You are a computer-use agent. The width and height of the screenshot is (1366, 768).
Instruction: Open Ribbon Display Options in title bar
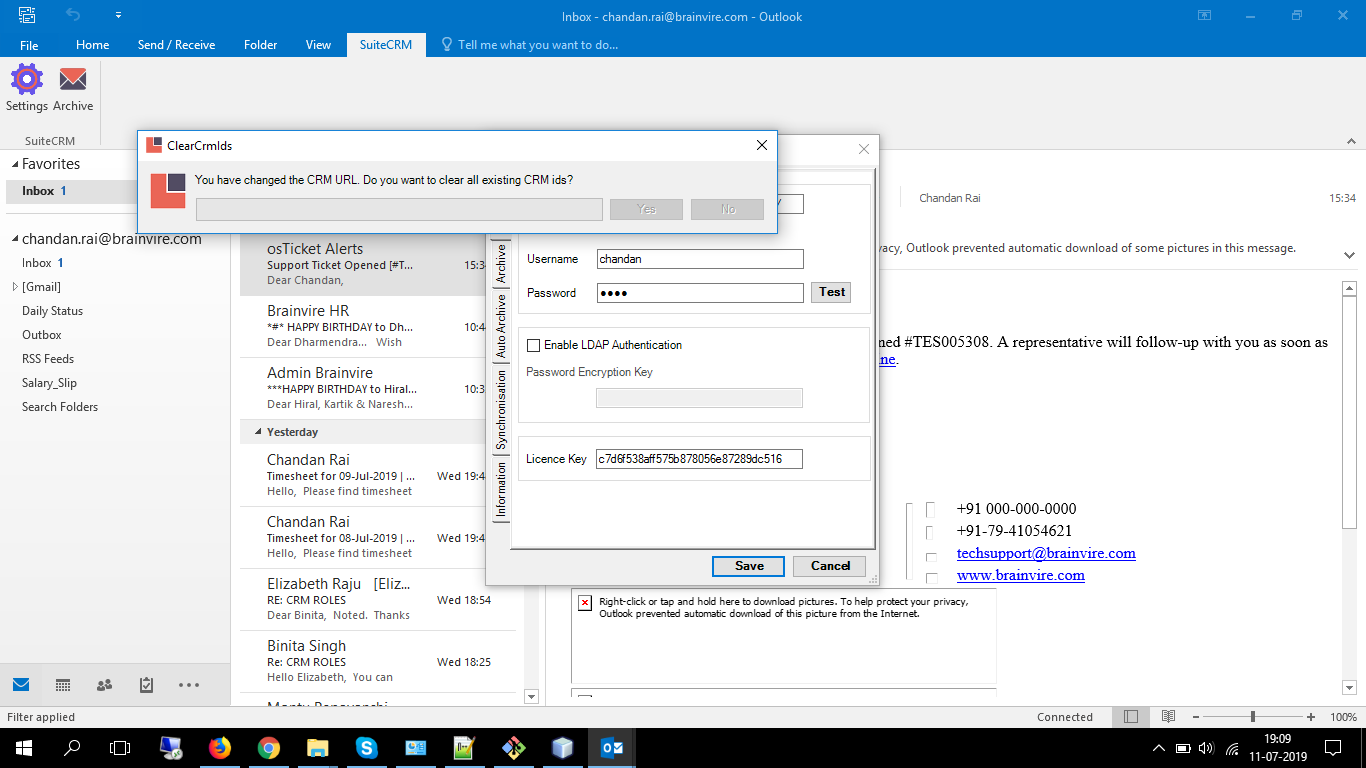(x=1205, y=15)
